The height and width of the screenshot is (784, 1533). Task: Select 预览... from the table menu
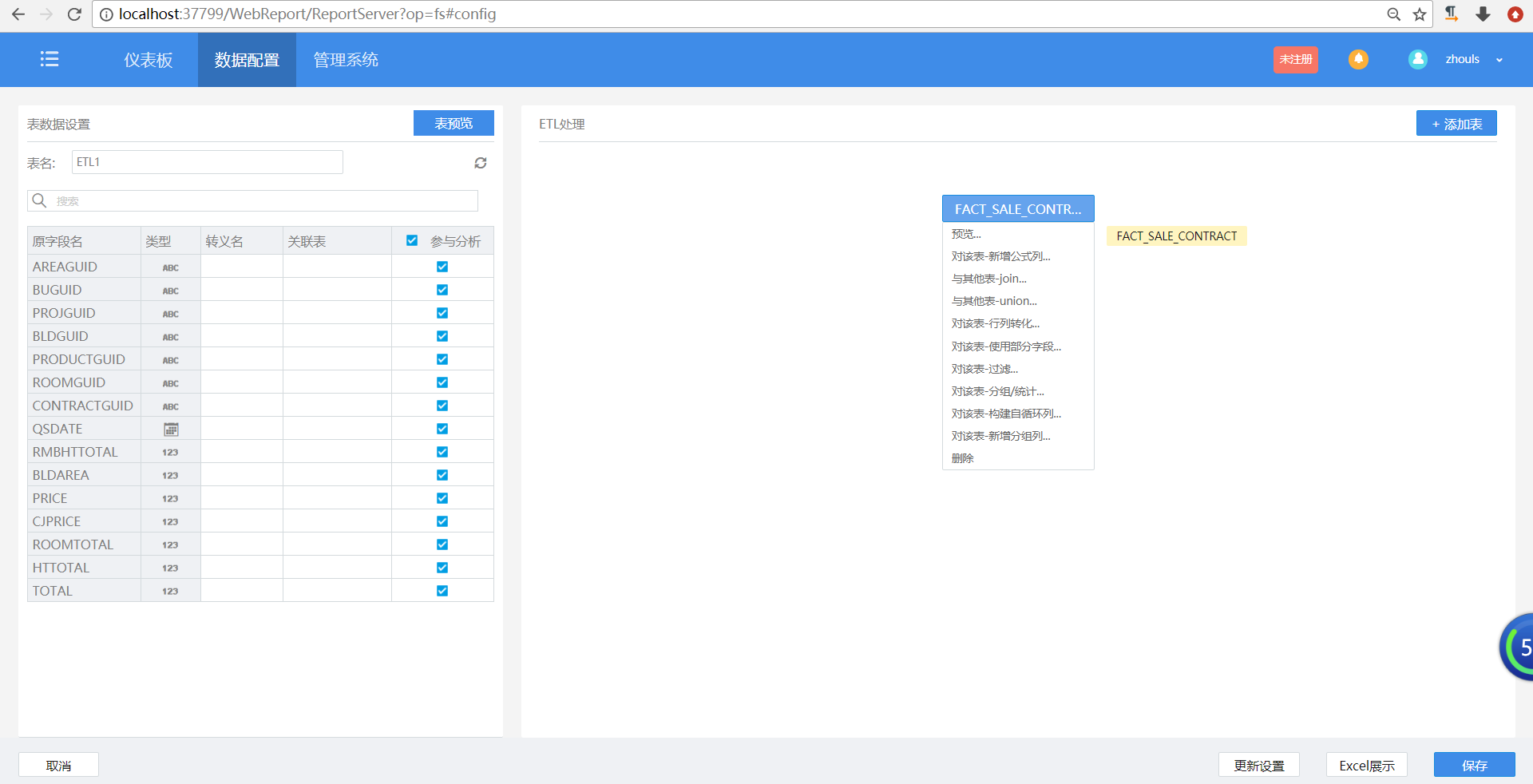(x=1018, y=234)
